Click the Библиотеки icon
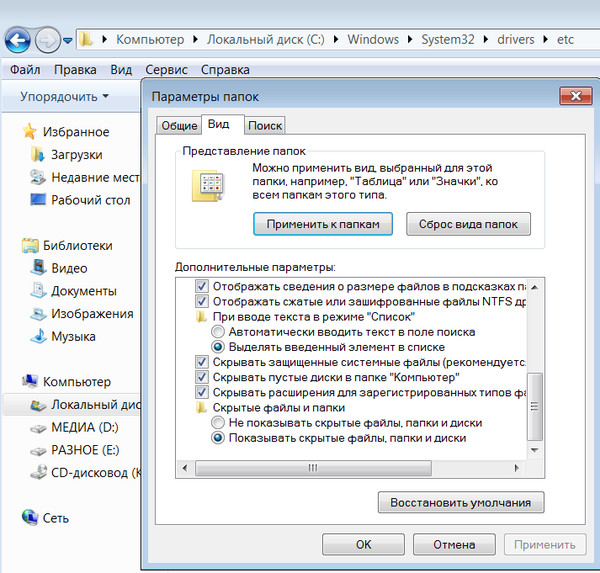Viewport: 600px width, 573px height. click(x=30, y=245)
